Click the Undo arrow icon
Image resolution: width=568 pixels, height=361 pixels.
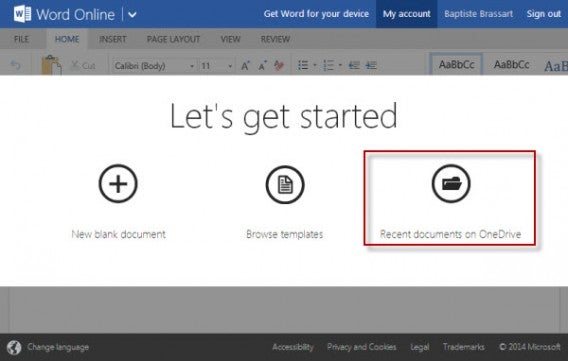point(16,66)
